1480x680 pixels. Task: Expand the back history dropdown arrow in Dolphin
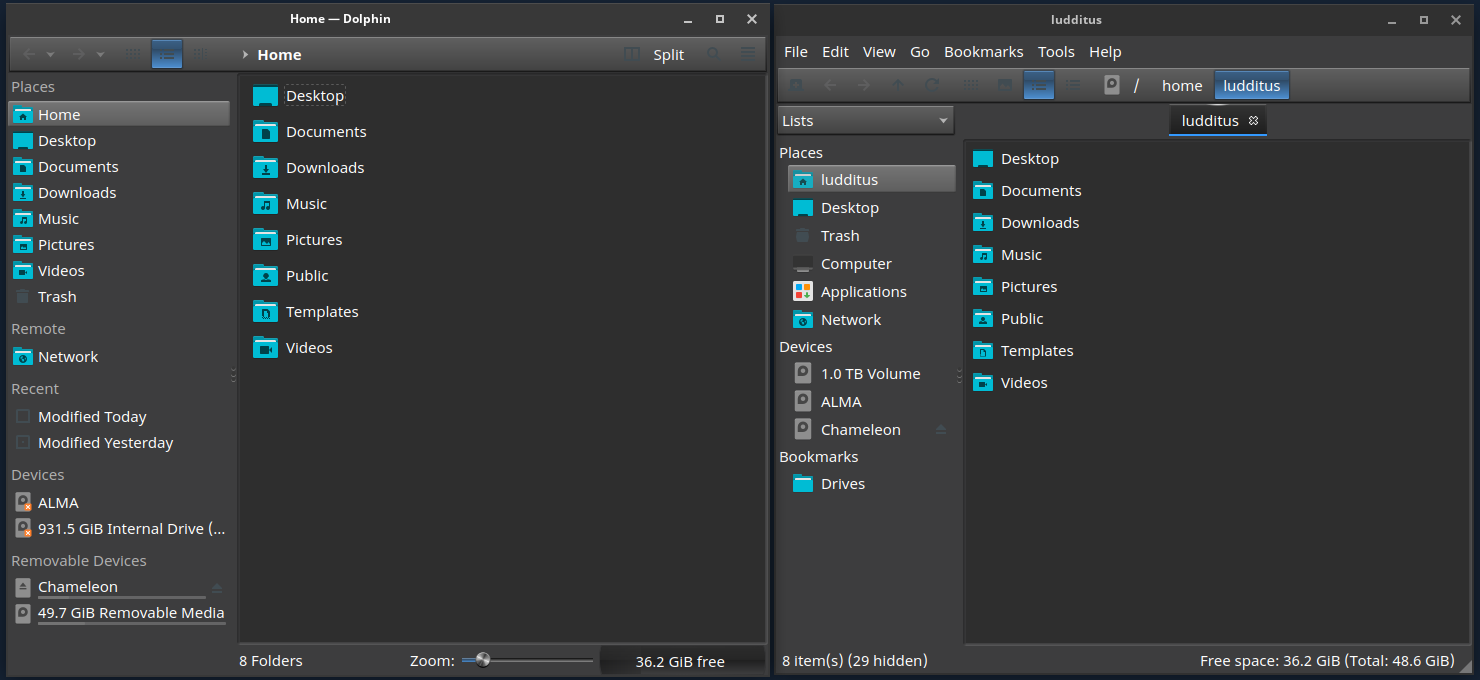pyautogui.click(x=51, y=55)
